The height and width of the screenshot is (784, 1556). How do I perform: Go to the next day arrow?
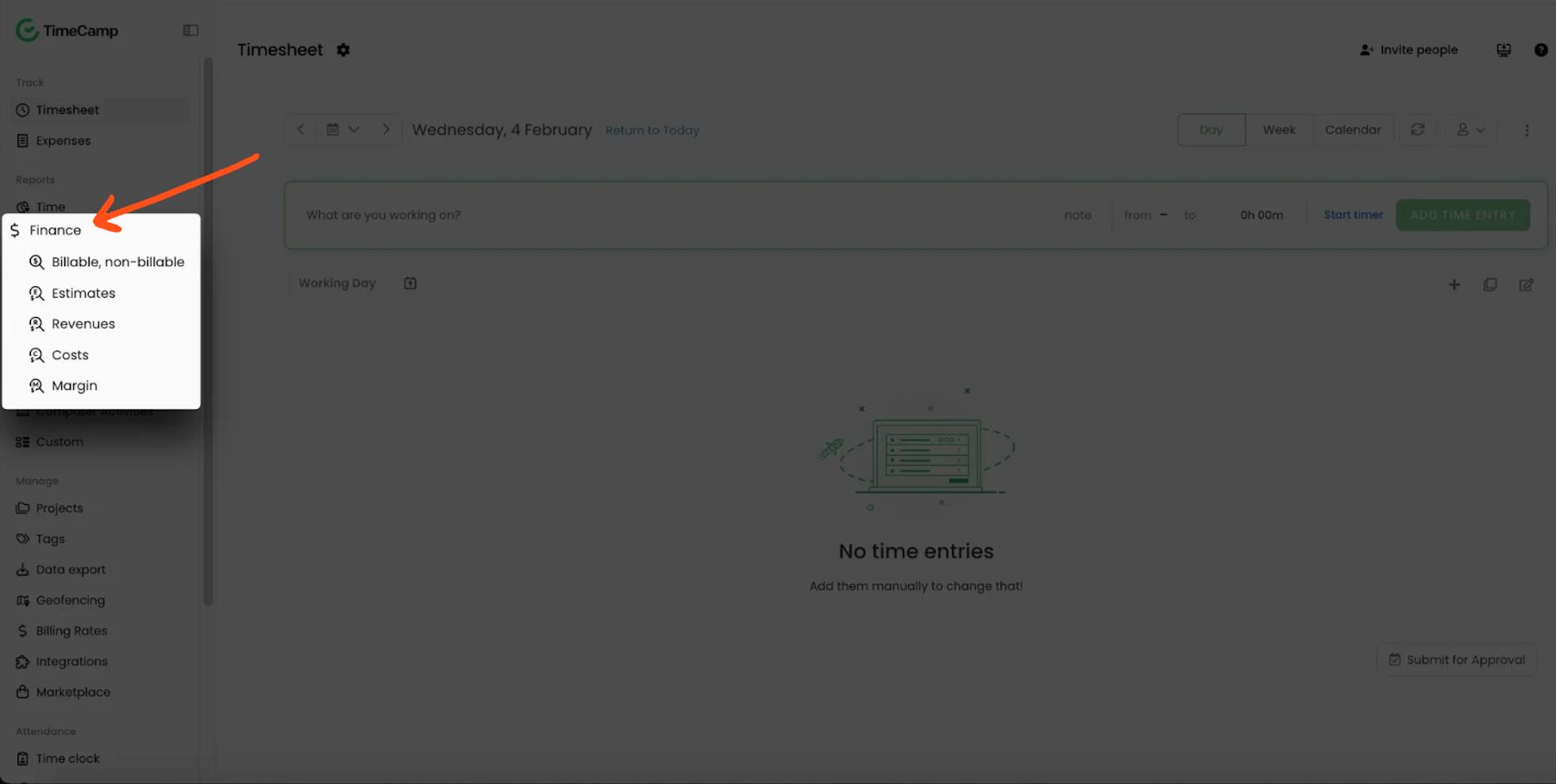click(386, 129)
